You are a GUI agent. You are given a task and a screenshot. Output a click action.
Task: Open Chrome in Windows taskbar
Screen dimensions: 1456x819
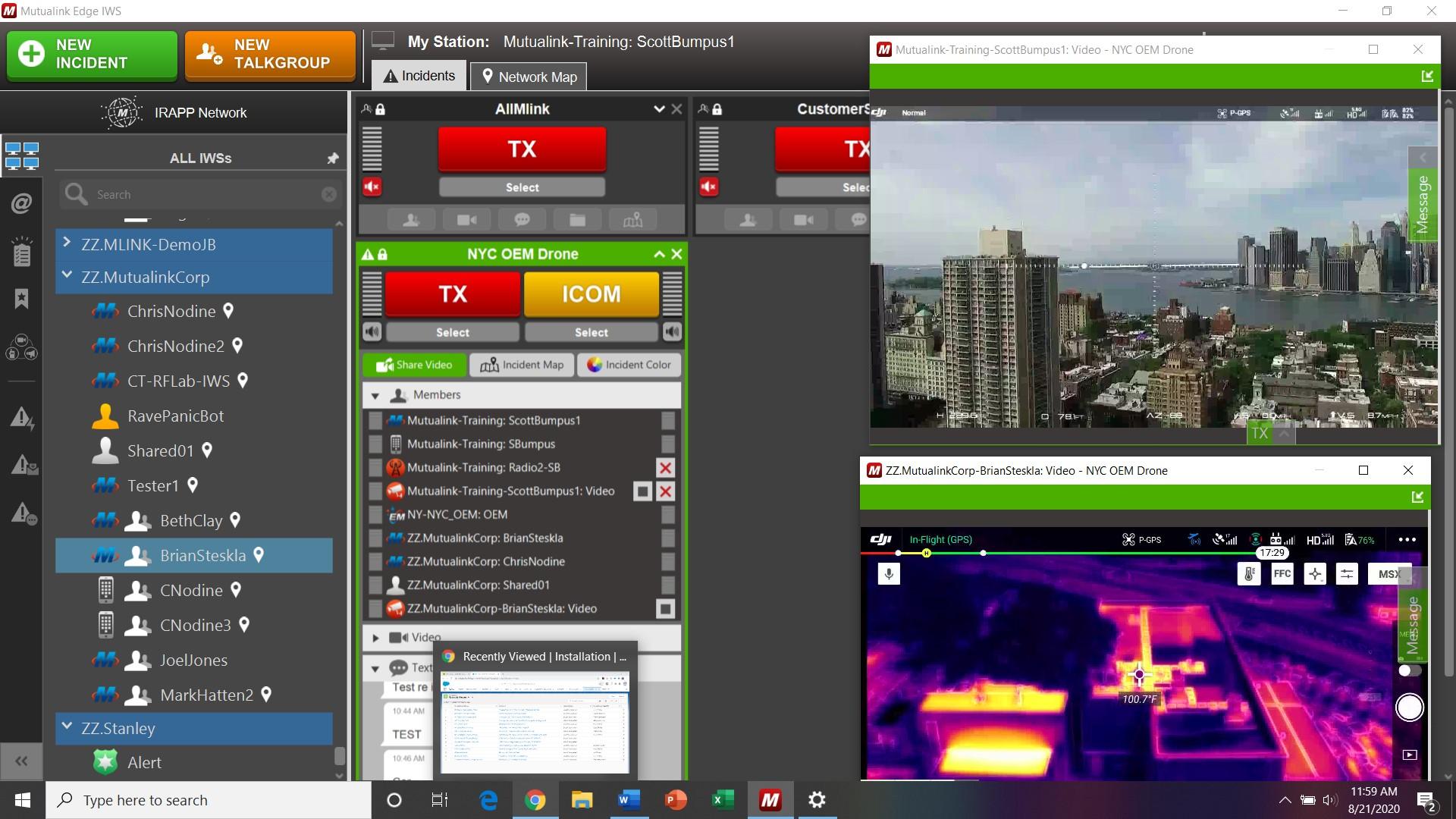coord(535,800)
